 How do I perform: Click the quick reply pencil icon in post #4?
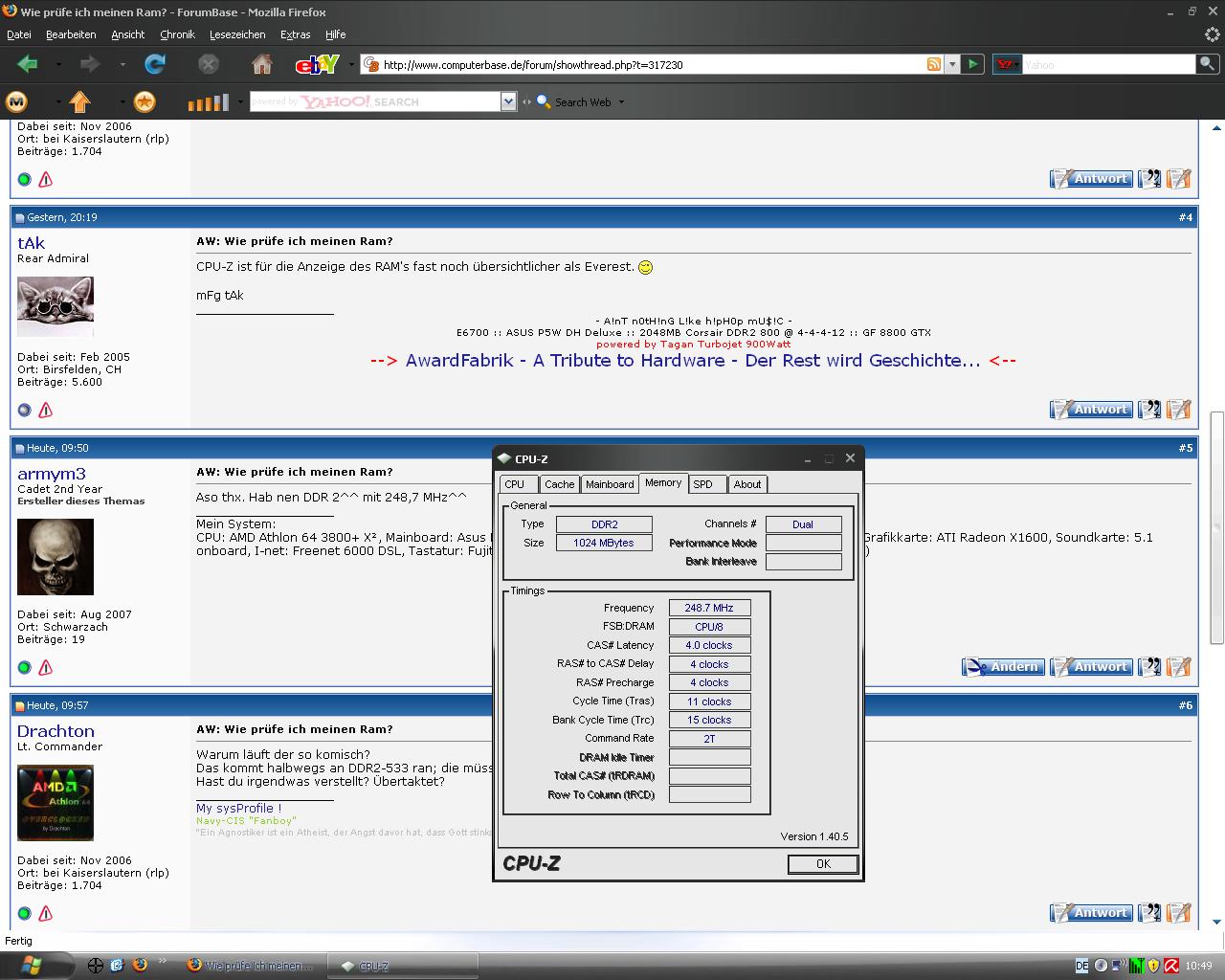click(1179, 410)
